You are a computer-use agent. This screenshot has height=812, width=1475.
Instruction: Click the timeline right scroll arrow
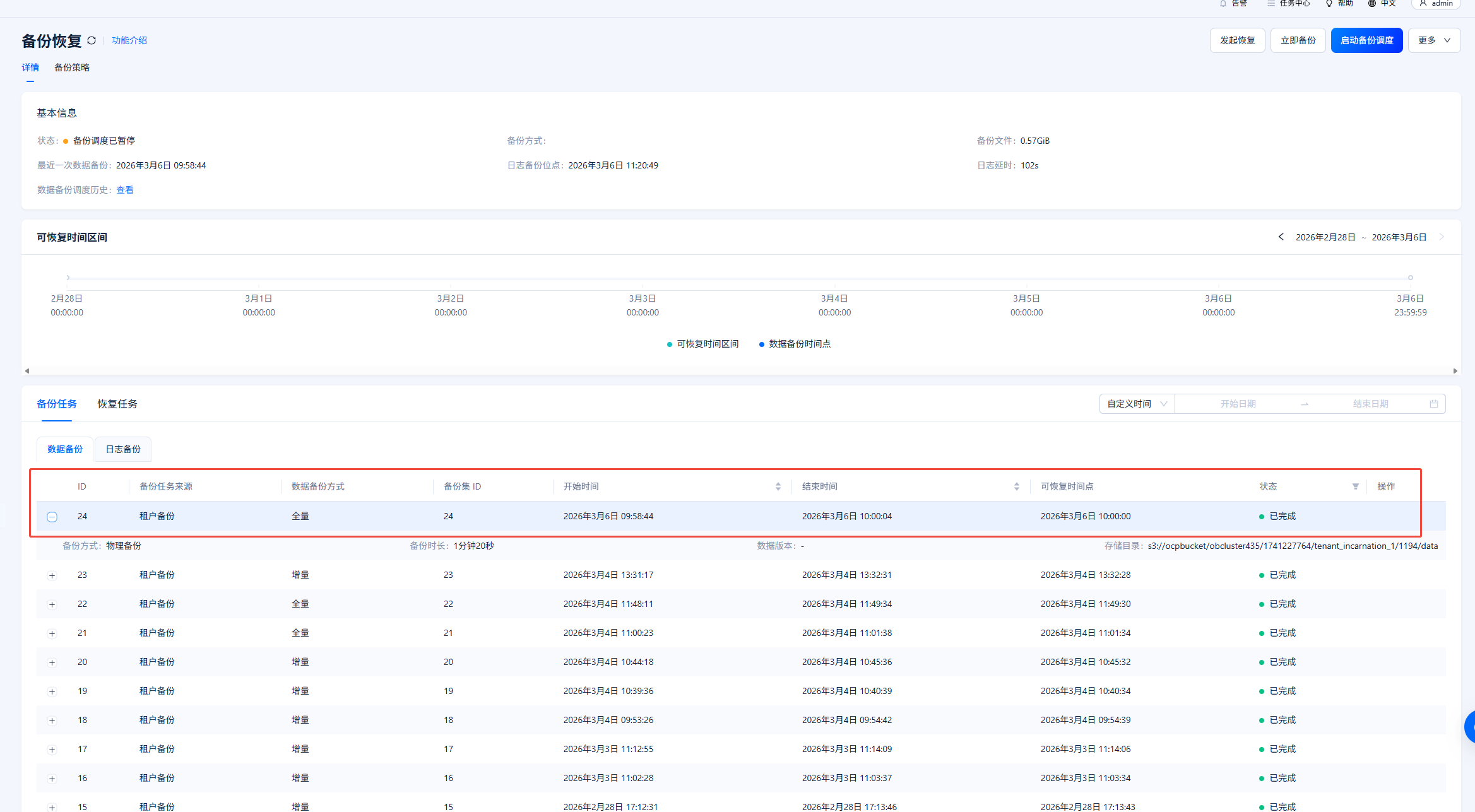(x=1455, y=371)
